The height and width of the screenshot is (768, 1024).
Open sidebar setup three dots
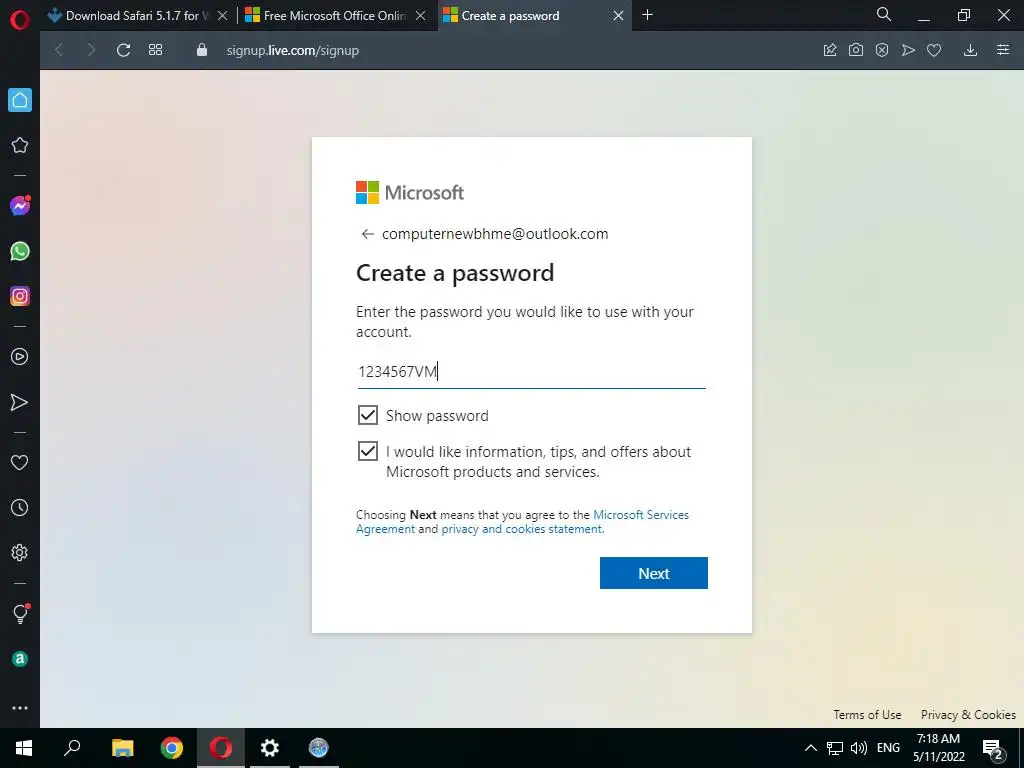[20, 708]
